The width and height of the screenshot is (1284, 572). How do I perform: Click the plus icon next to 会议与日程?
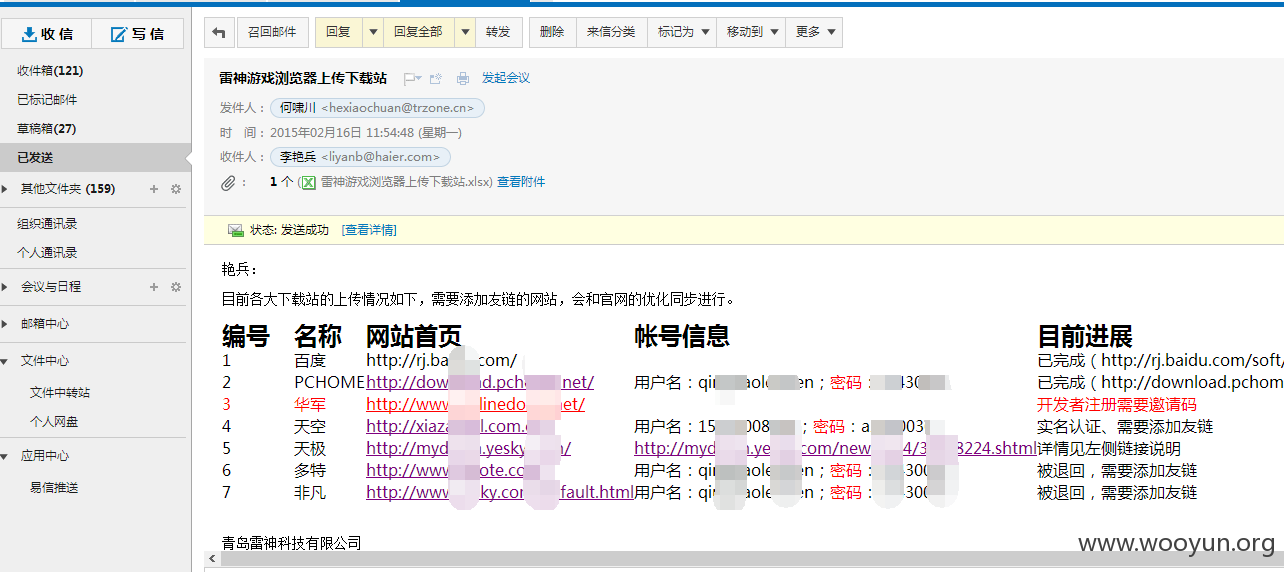coord(154,287)
